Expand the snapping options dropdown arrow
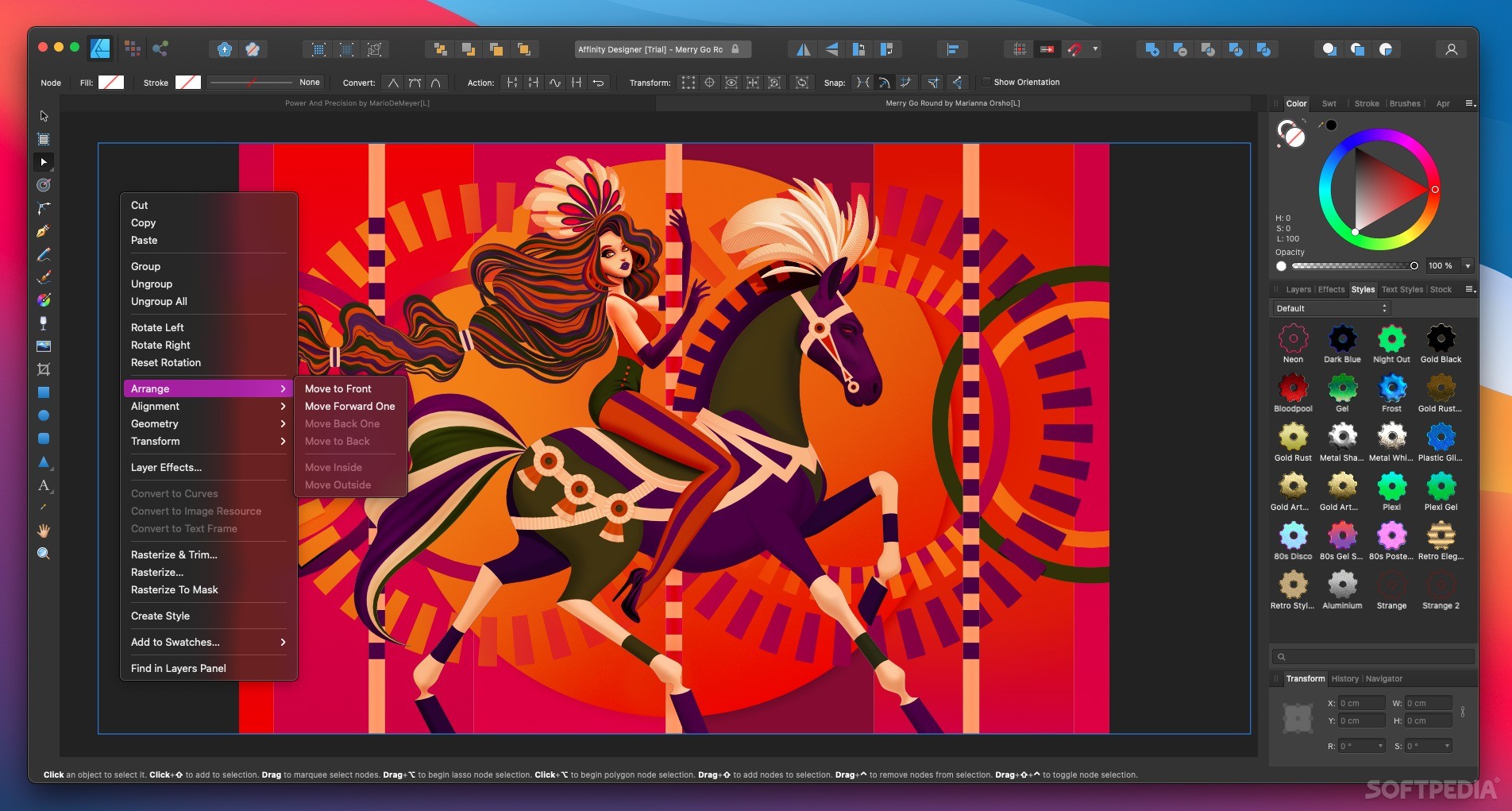Screen dimensions: 1512x811 click(1096, 49)
